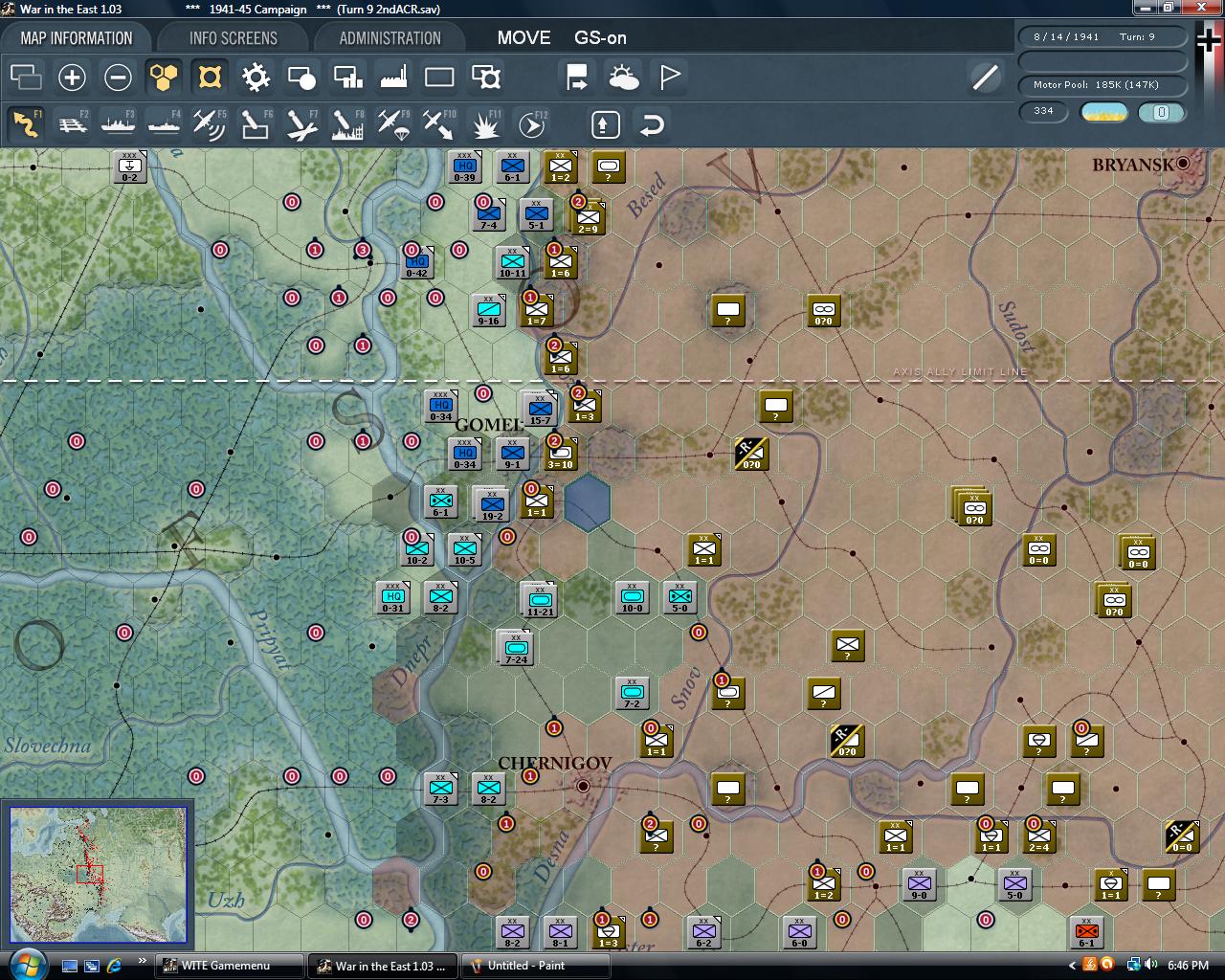Screen dimensions: 1225x980
Task: Zoom in with the plus icon
Action: coord(72,77)
